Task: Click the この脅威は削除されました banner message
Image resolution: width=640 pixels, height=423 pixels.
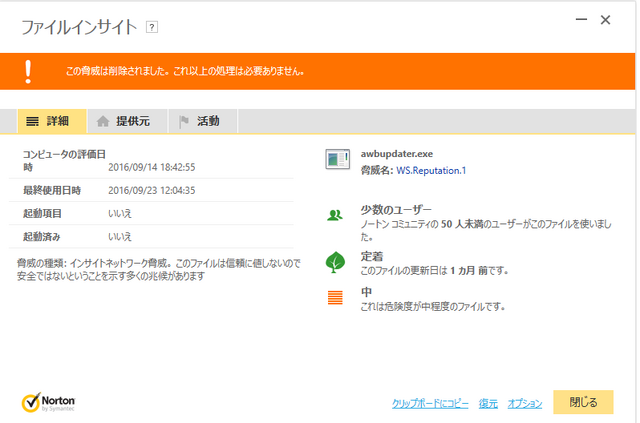Action: [x=185, y=71]
